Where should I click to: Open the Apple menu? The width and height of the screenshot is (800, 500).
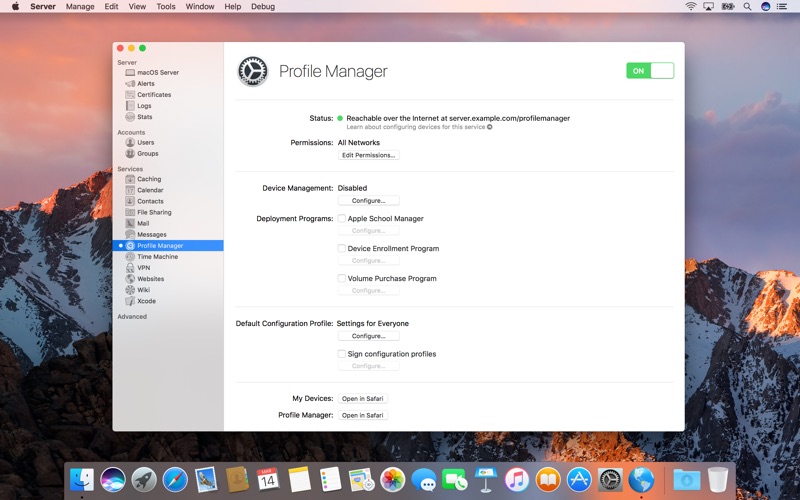[15, 7]
